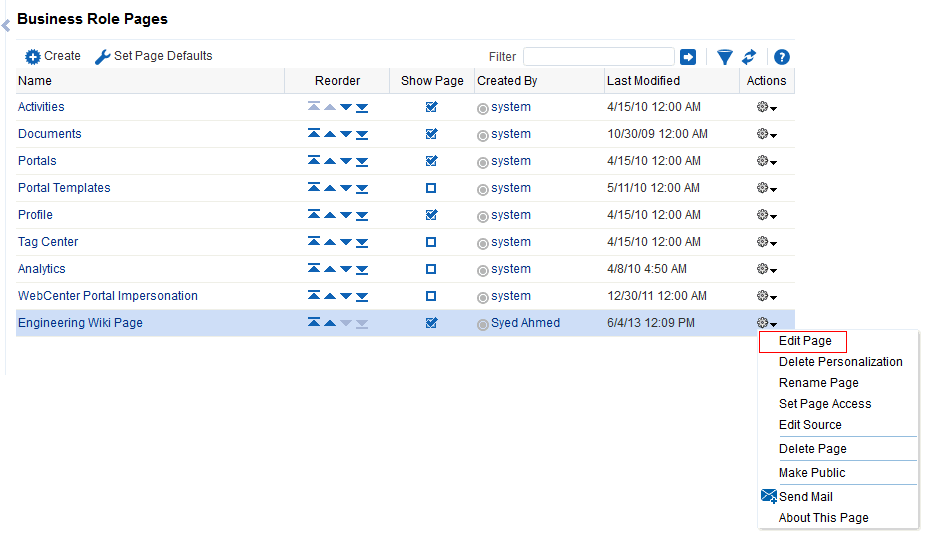Move Engineering Wiki Page to the top
This screenshot has height=547, width=938.
pos(313,322)
